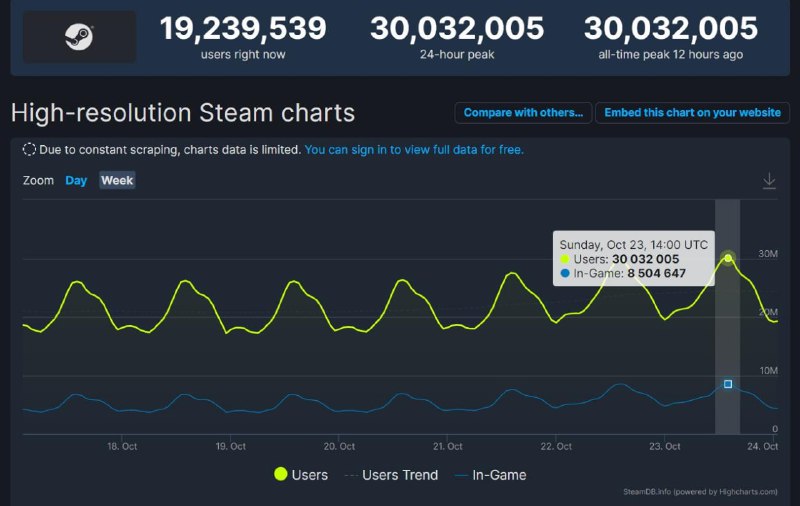Click the 30M y-axis label
The image size is (800, 506).
tap(768, 254)
